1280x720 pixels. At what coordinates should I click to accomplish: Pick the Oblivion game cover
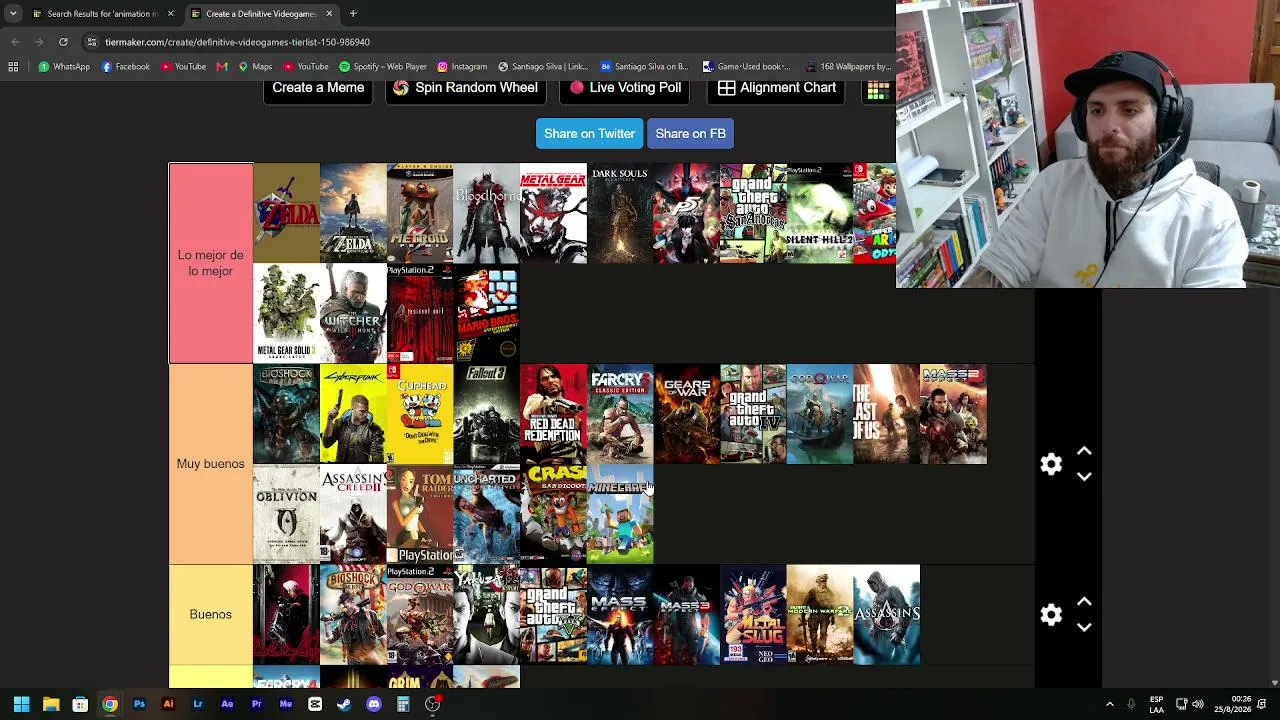pyautogui.click(x=286, y=514)
